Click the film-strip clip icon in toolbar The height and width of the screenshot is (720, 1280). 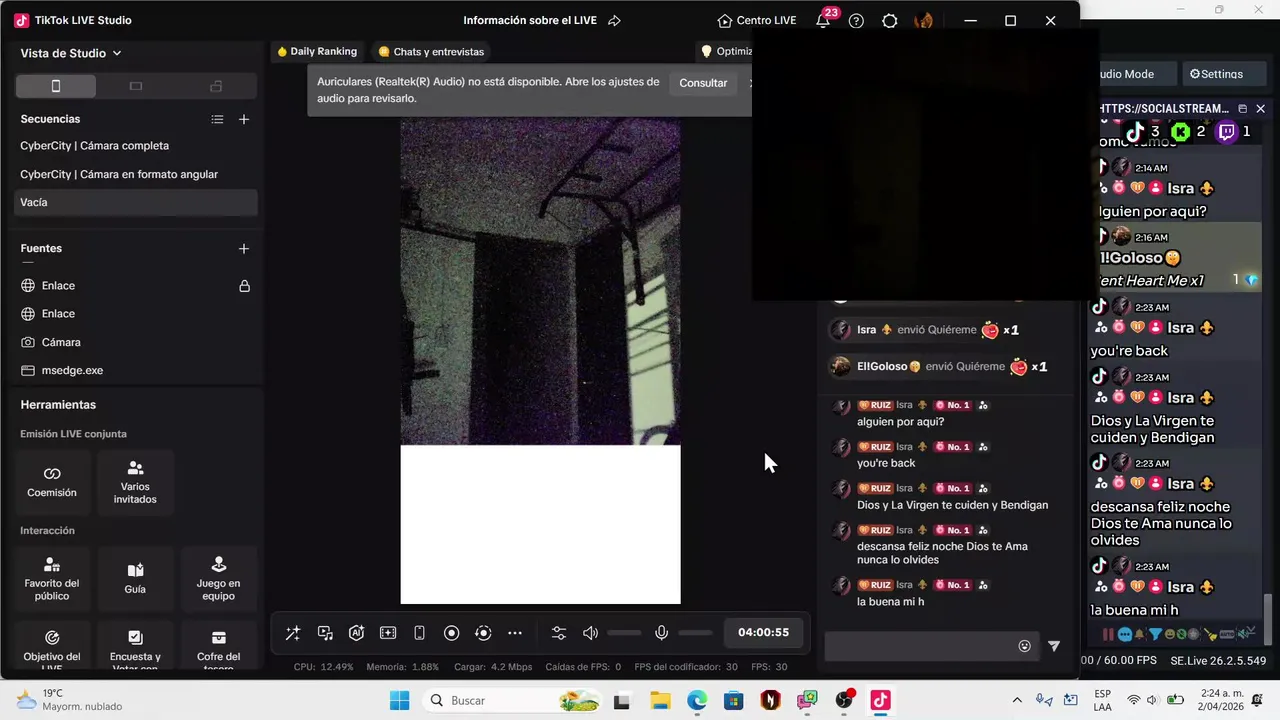388,633
